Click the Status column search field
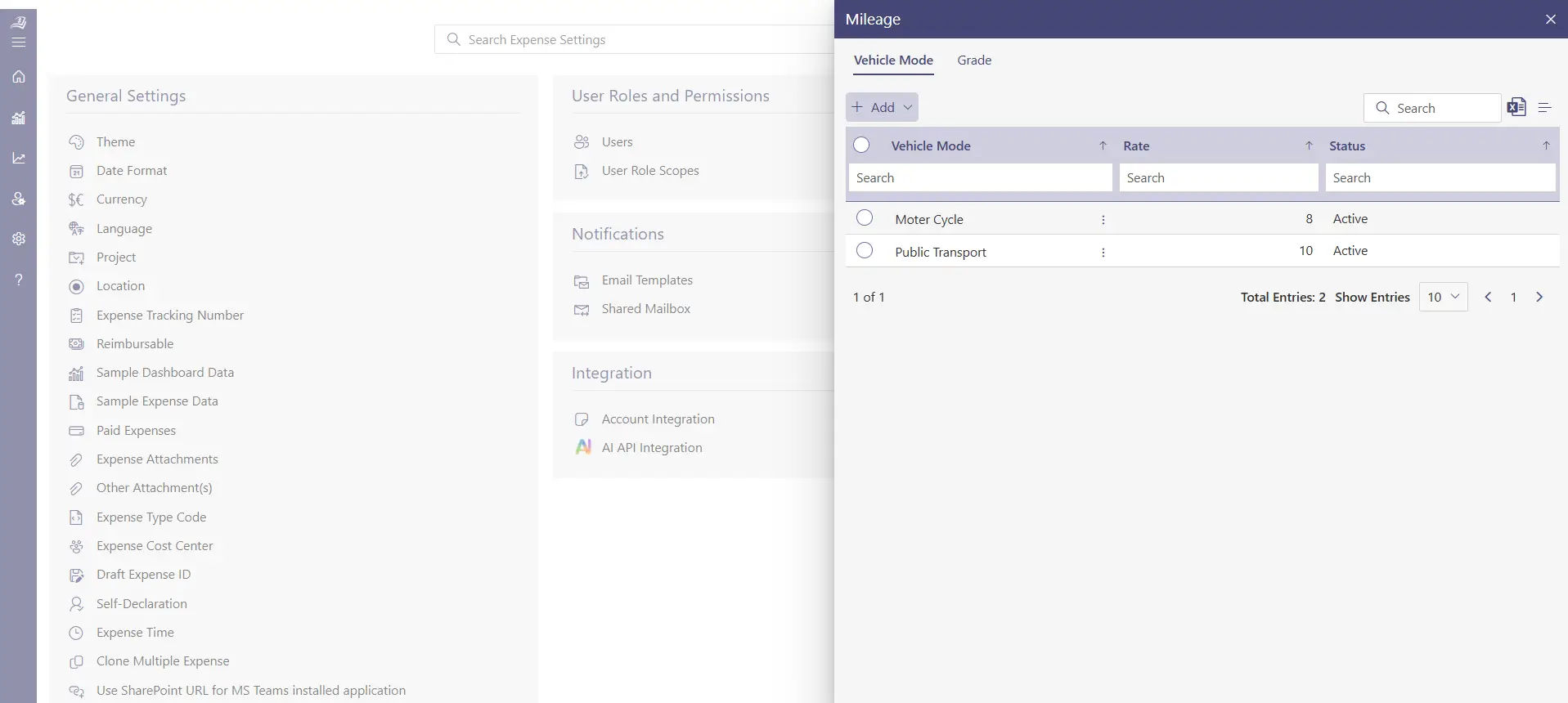Screen dimensions: 1568x703 tap(1440, 178)
